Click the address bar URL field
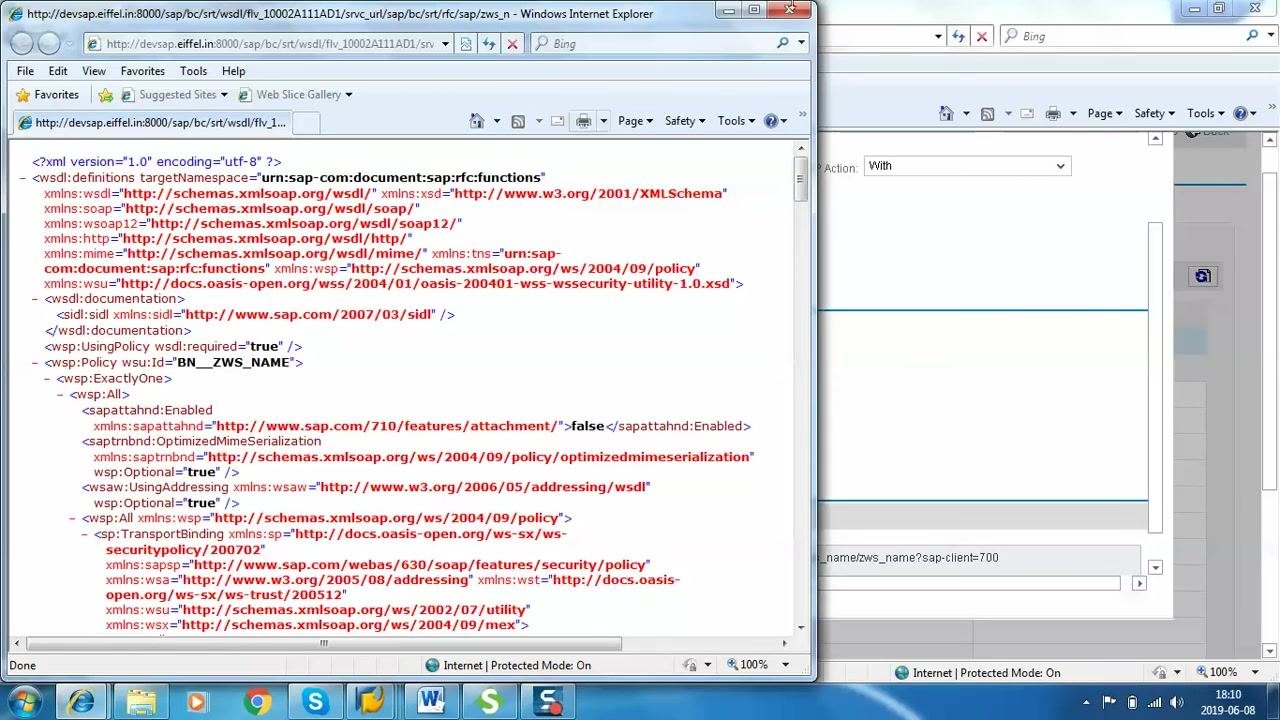Screen dimensions: 1280x720 (x=268, y=44)
